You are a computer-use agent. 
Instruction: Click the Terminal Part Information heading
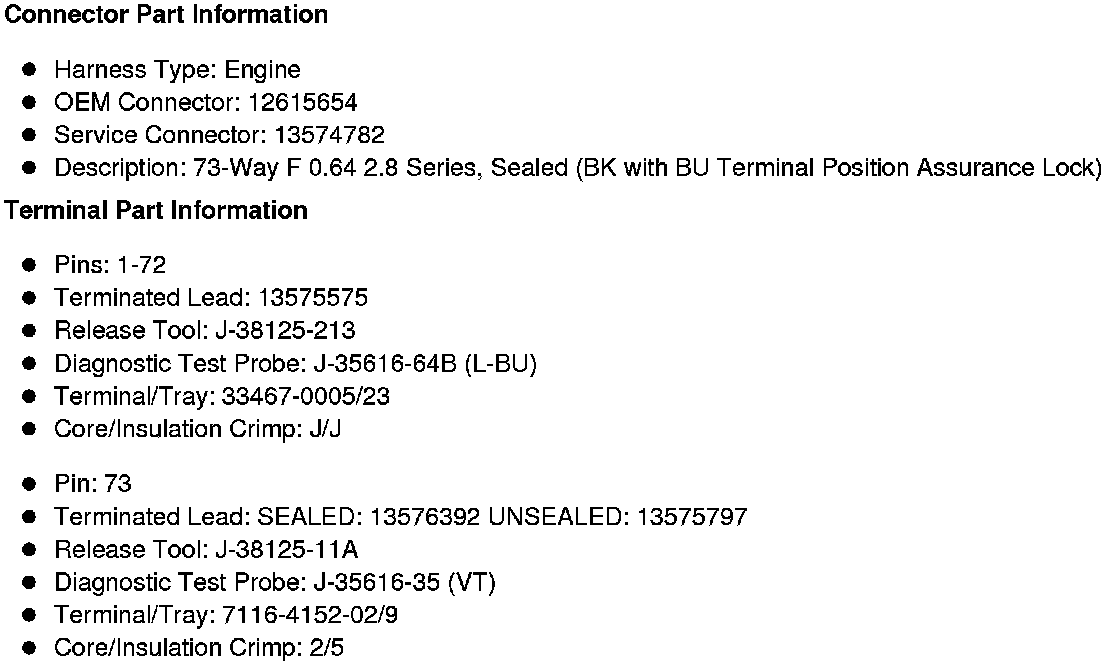click(x=157, y=211)
